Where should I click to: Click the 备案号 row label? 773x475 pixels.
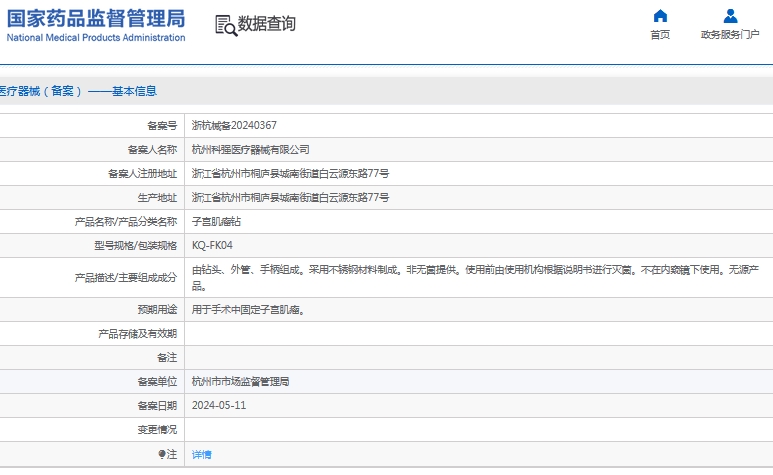coord(162,126)
